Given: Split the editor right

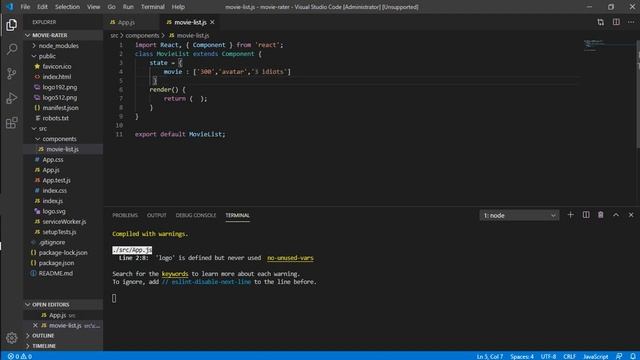Looking at the screenshot, I should click(616, 22).
